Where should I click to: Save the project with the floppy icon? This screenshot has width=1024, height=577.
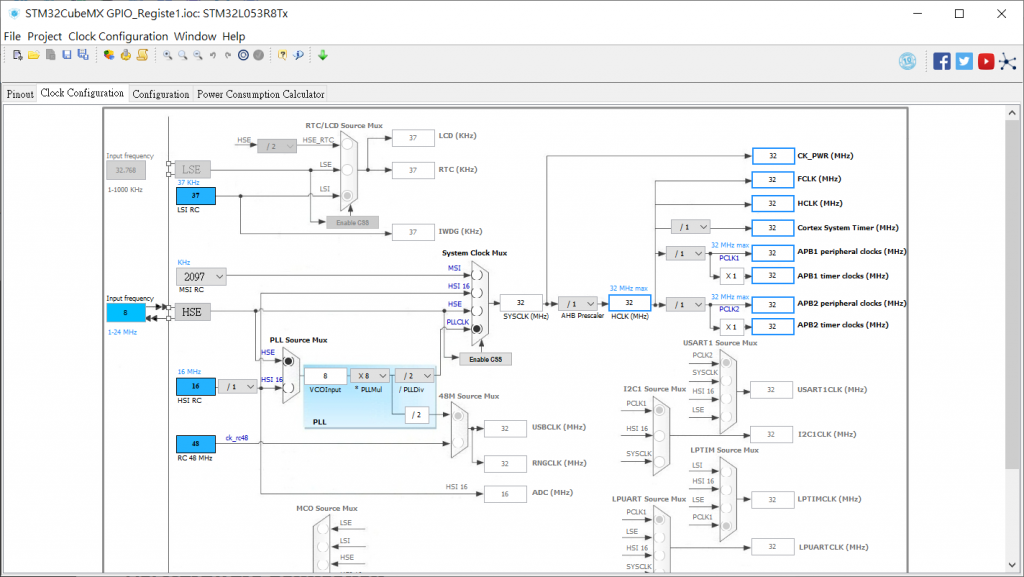67,55
